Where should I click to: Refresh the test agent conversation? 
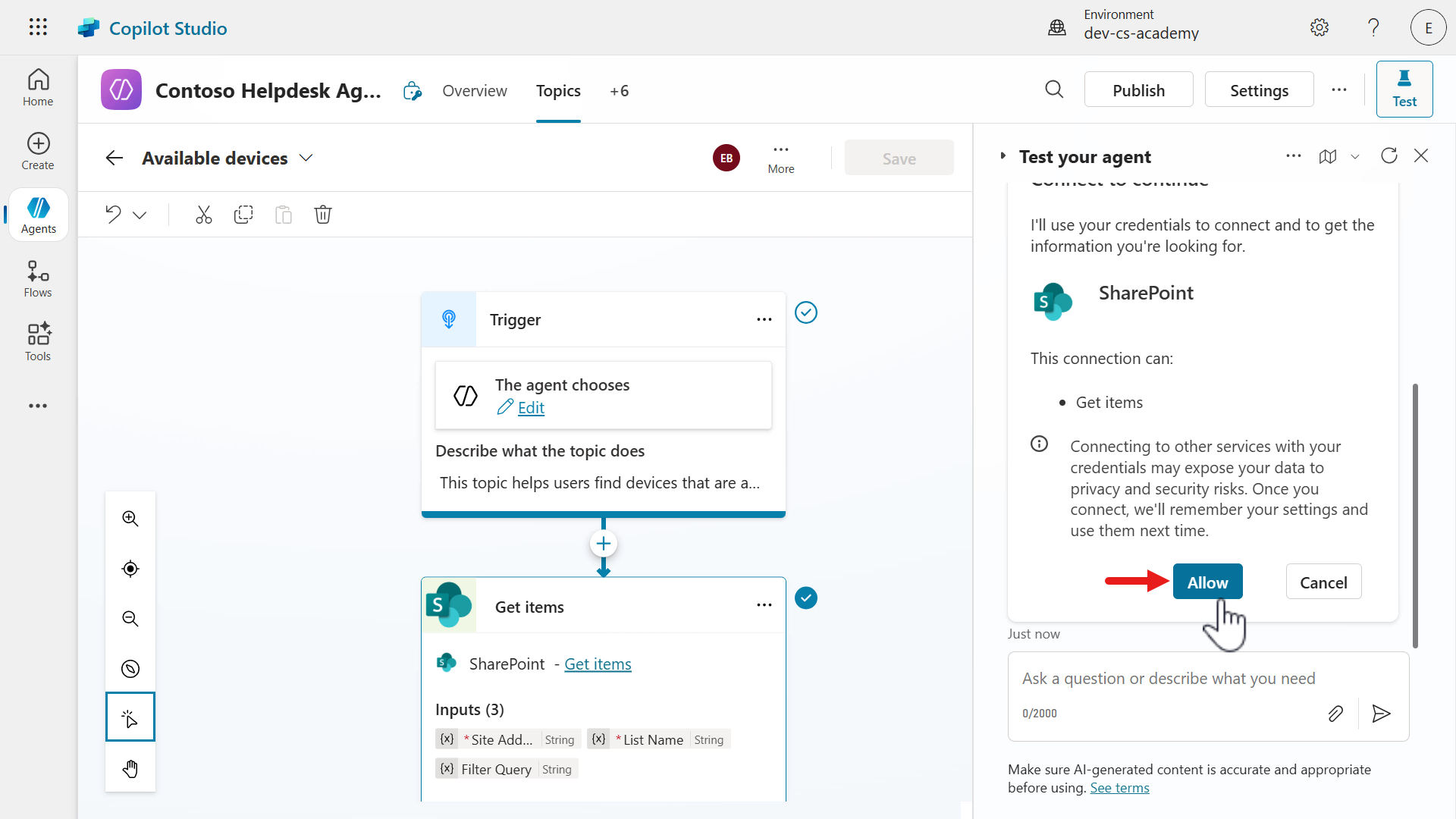(x=1389, y=156)
